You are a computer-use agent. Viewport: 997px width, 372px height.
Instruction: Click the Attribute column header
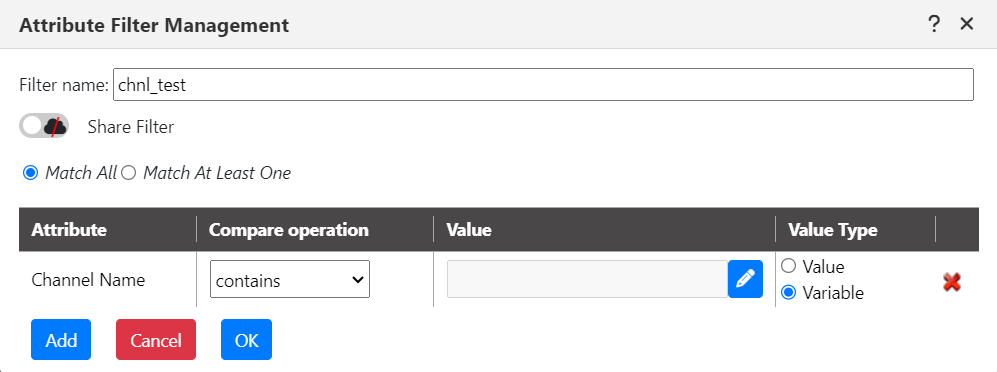(x=69, y=230)
